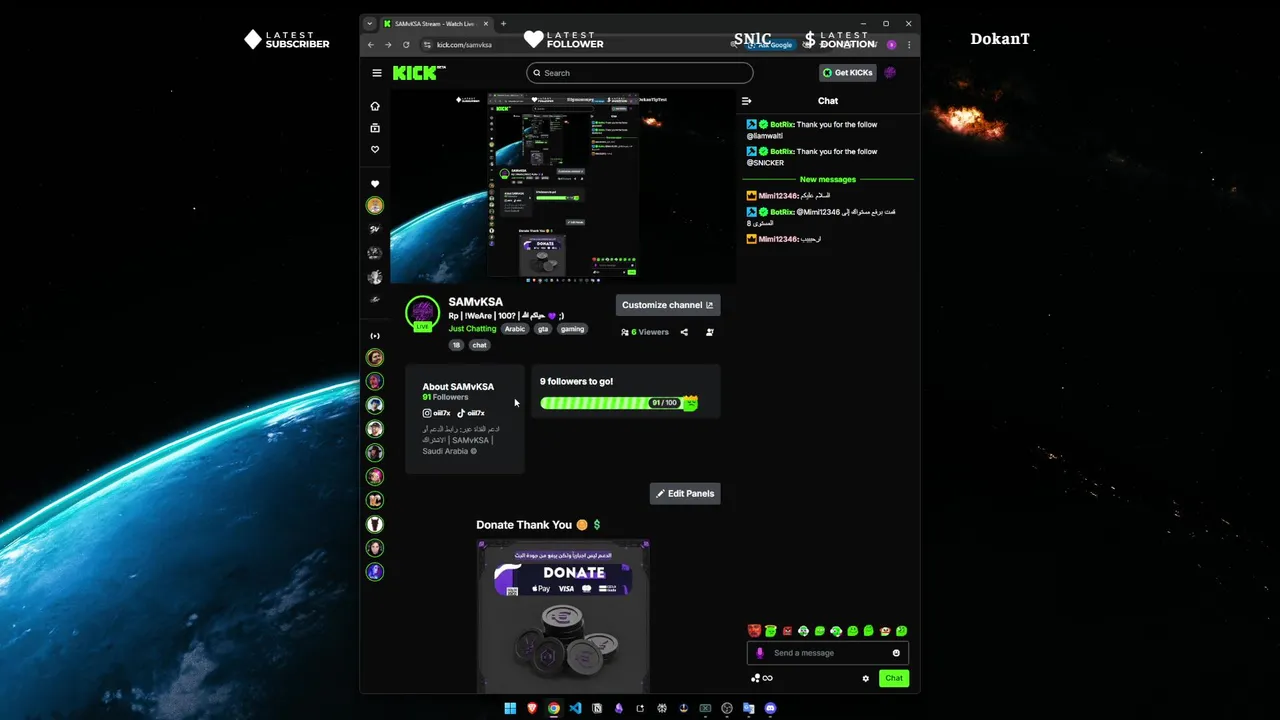Click Customize channel button
1280x720 pixels.
pyautogui.click(x=668, y=305)
